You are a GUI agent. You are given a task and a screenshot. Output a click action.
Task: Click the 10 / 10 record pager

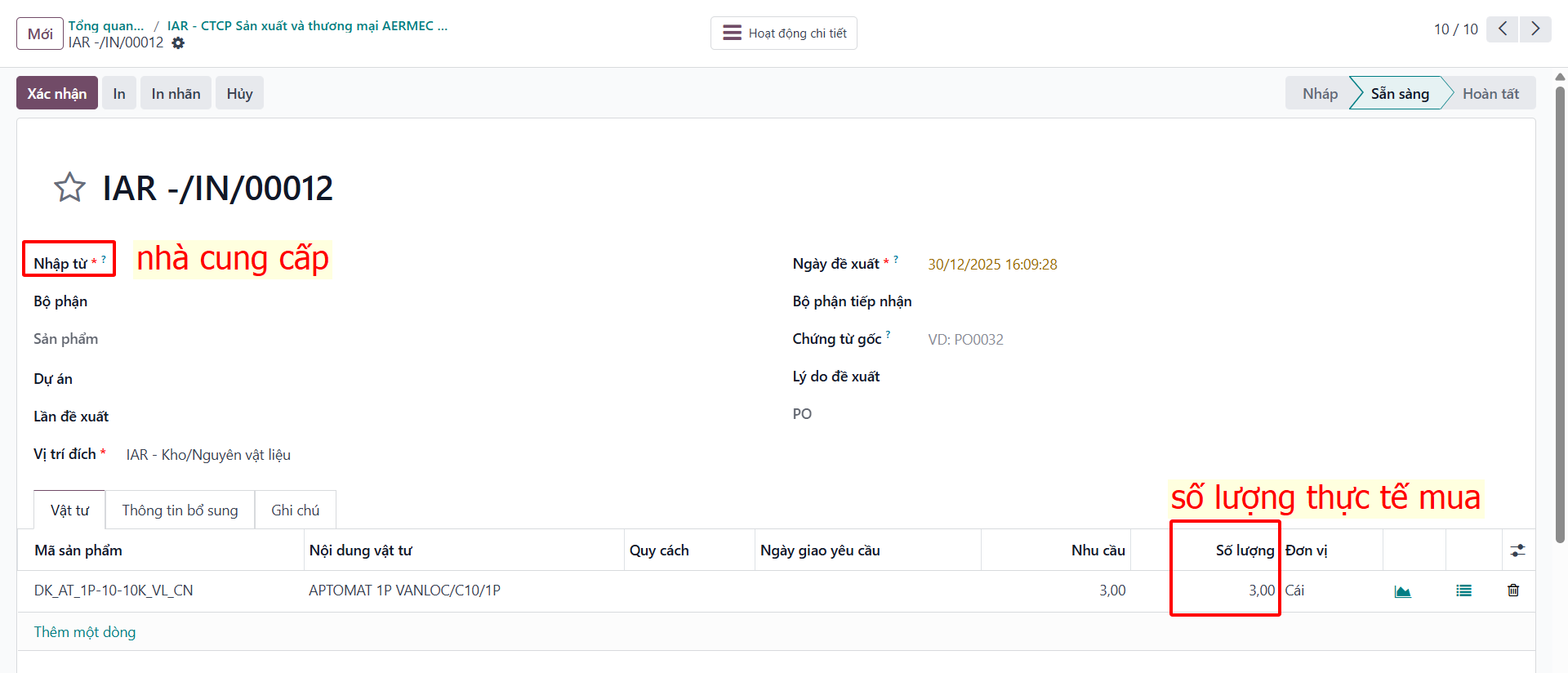click(x=1455, y=29)
